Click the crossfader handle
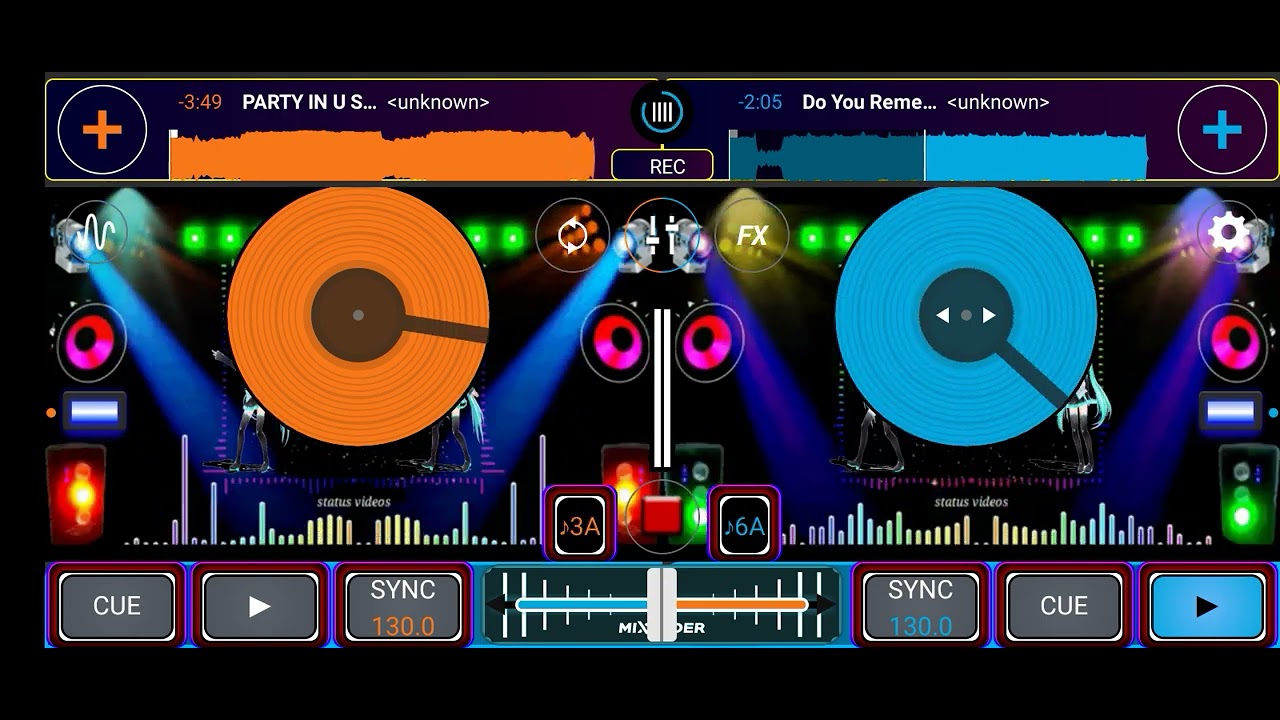Viewport: 1280px width, 720px height. pos(662,604)
